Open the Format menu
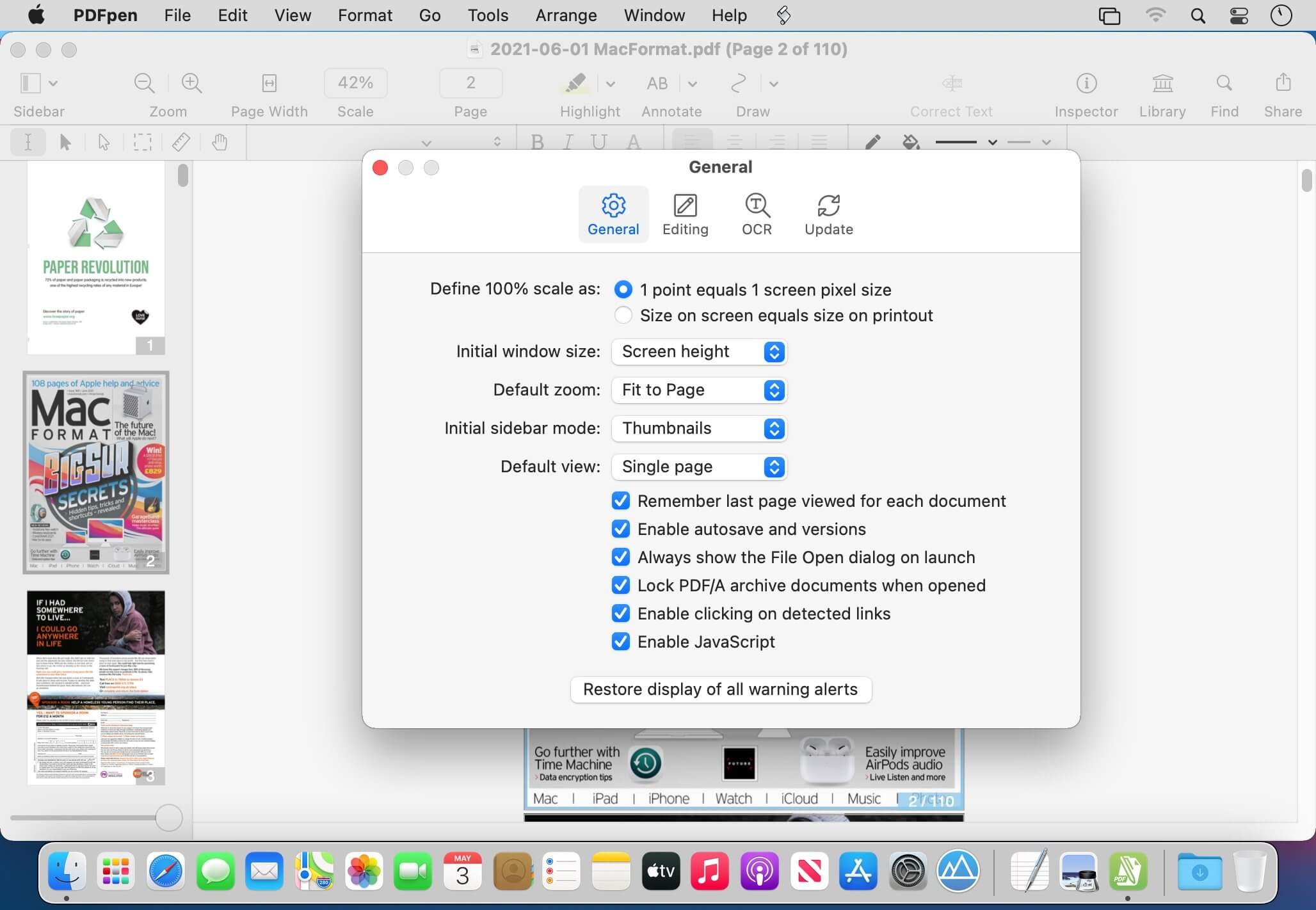The image size is (1316, 910). click(365, 15)
